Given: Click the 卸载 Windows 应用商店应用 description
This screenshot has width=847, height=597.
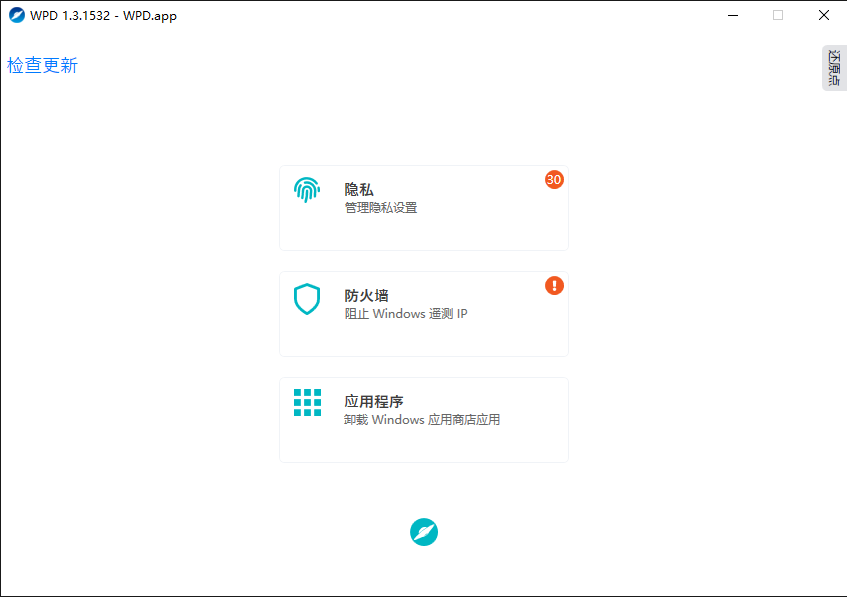Looking at the screenshot, I should point(422,419).
